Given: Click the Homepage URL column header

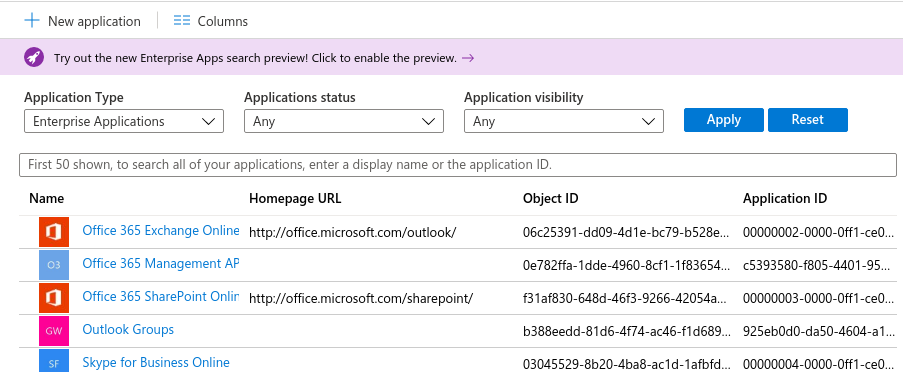Looking at the screenshot, I should [x=295, y=199].
